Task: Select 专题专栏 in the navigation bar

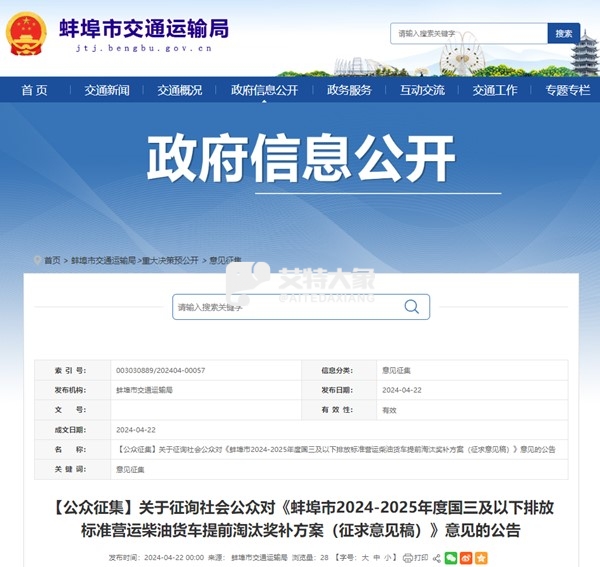Action: (567, 90)
